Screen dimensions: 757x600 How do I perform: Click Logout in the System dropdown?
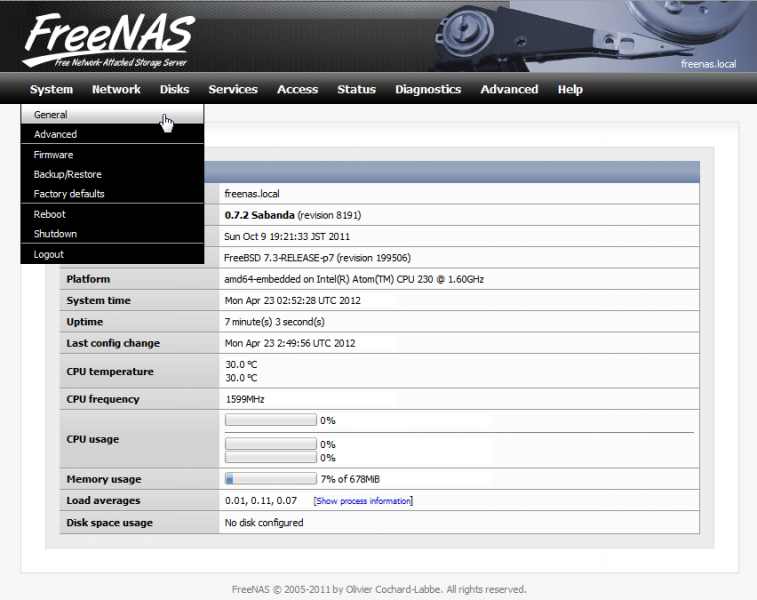point(112,254)
